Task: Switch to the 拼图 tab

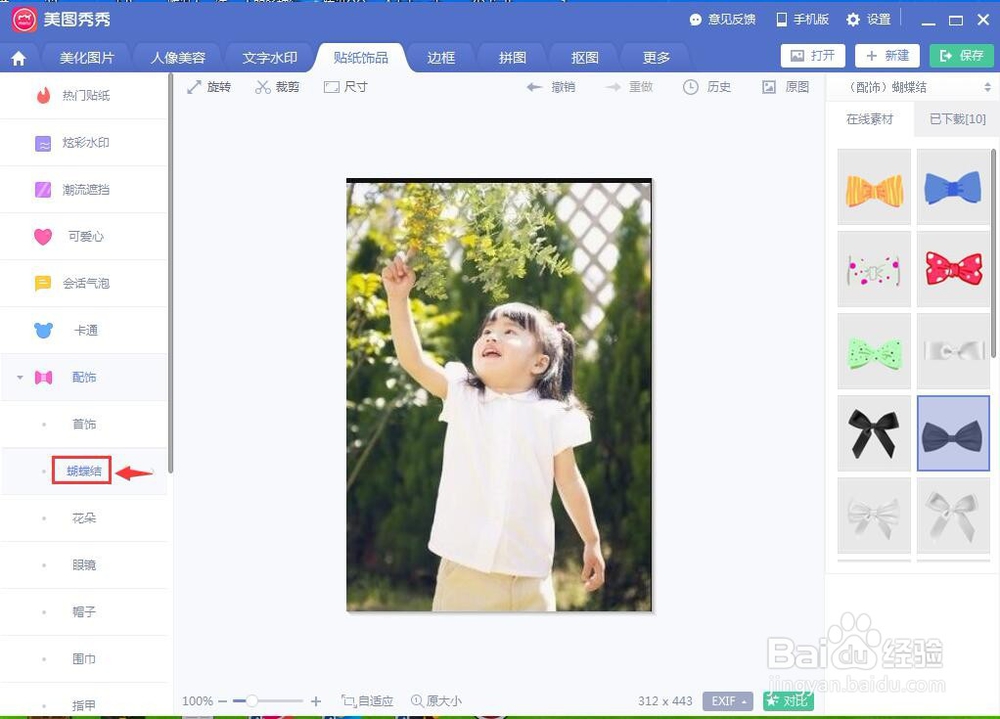Action: [x=511, y=57]
